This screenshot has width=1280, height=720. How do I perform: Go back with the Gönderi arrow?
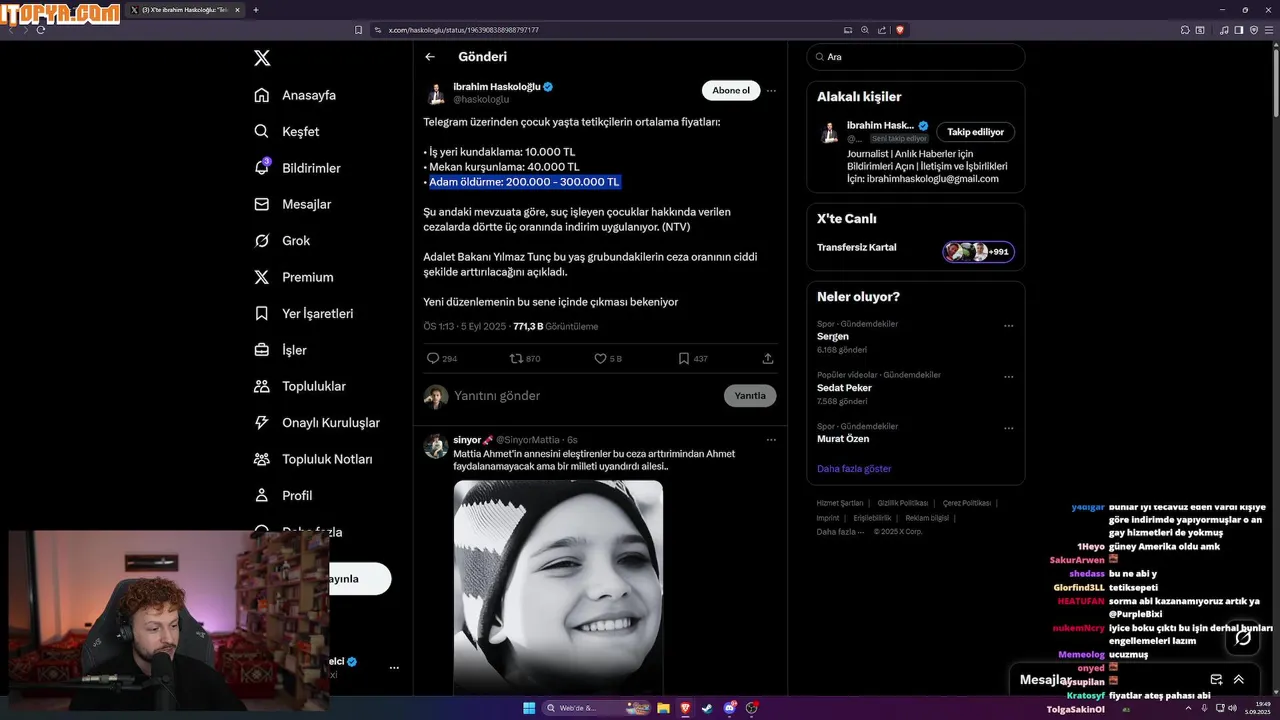[430, 57]
